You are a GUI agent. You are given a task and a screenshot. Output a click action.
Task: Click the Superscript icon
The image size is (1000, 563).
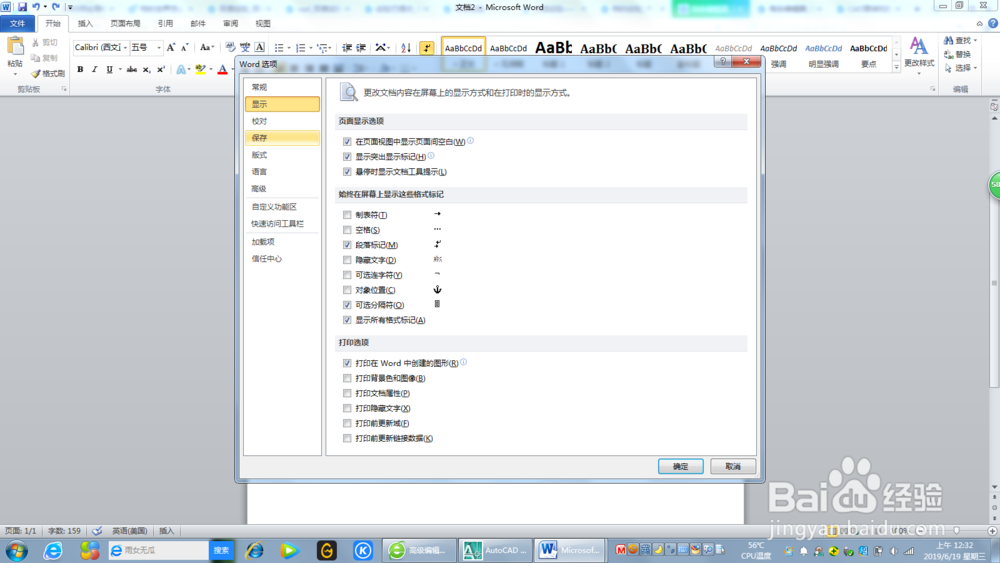pos(161,69)
